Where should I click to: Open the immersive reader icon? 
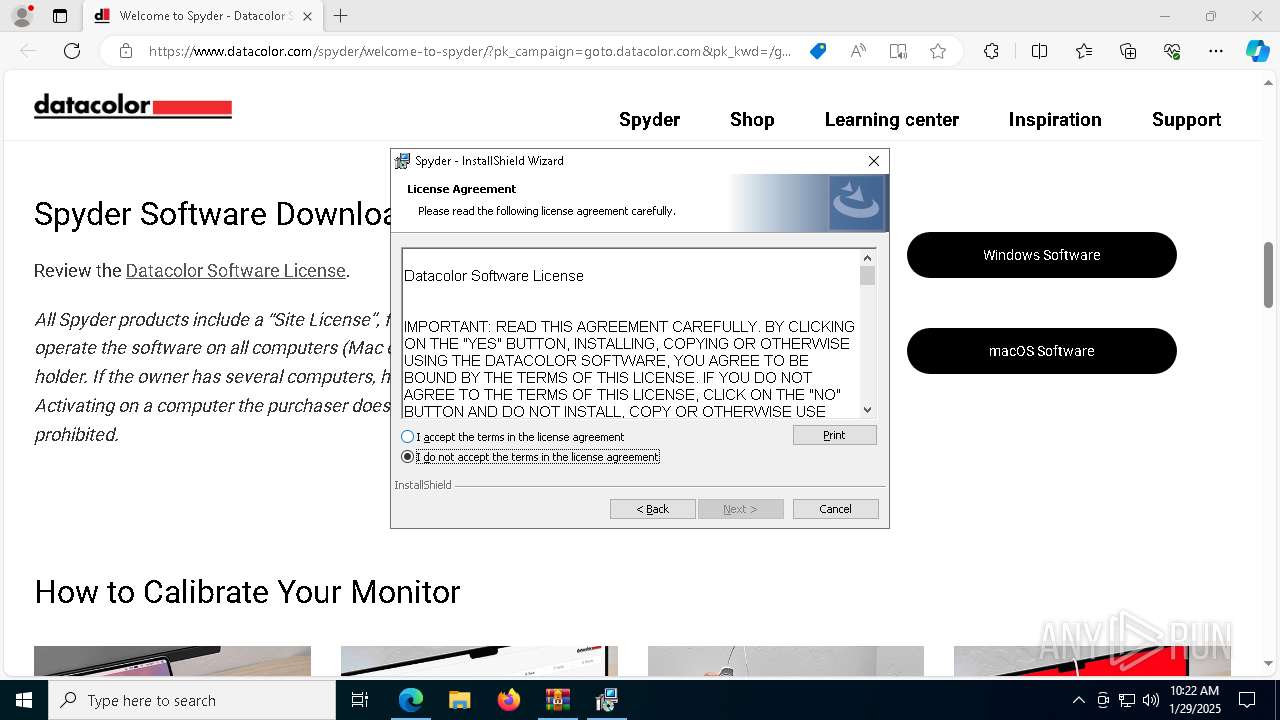coord(898,51)
